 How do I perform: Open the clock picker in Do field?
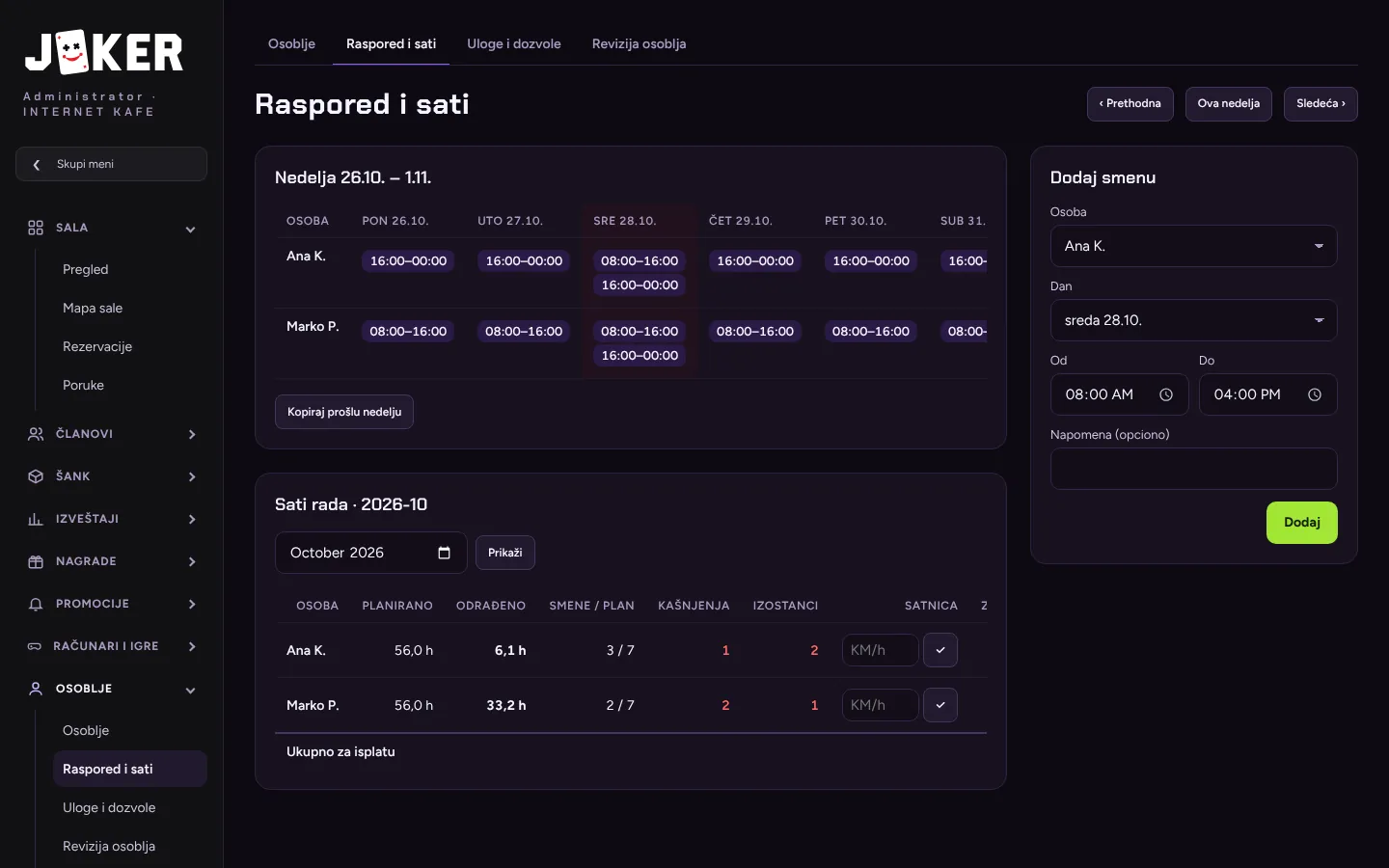coord(1315,394)
